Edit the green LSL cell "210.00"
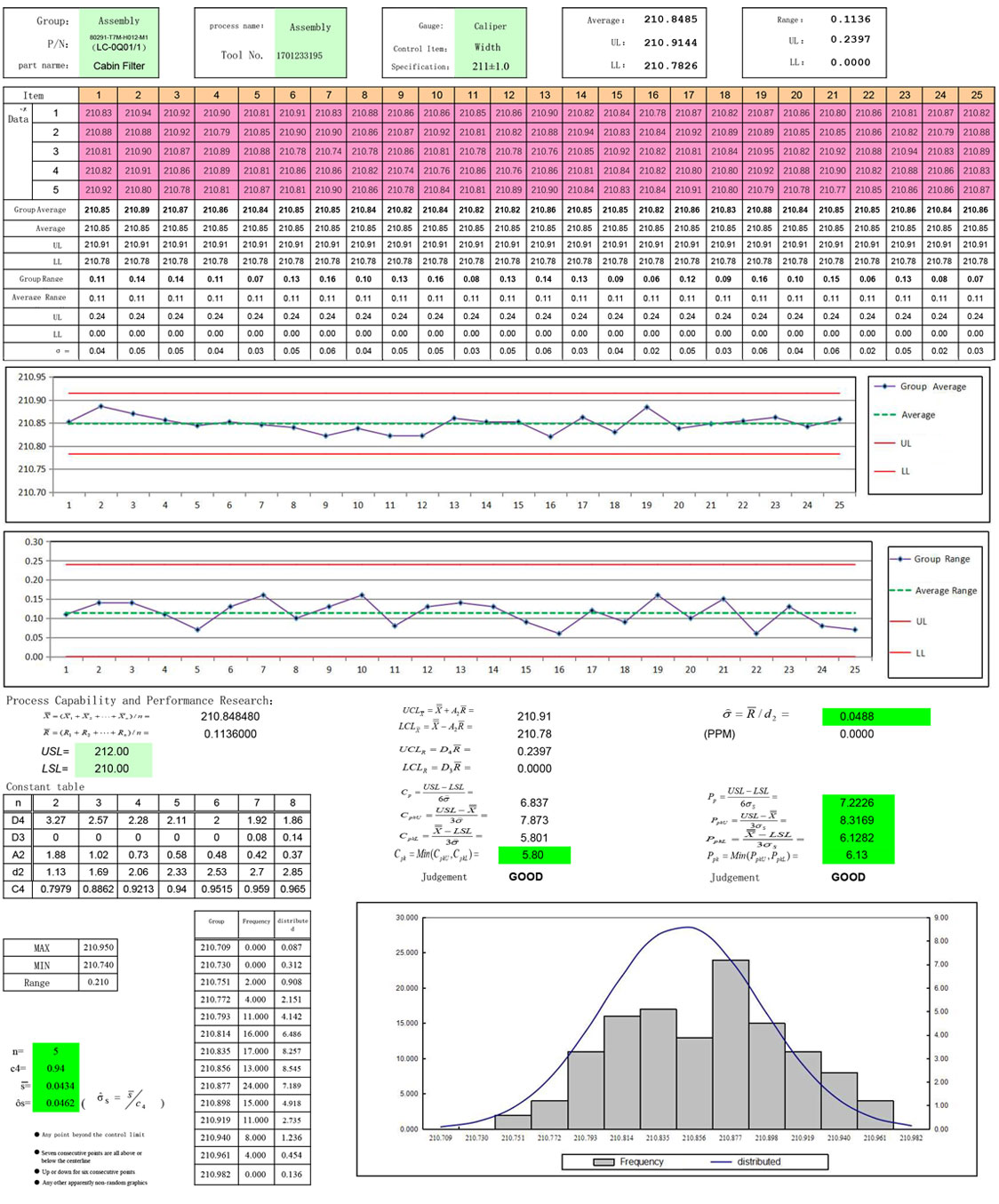The height and width of the screenshot is (1204, 999). [112, 769]
